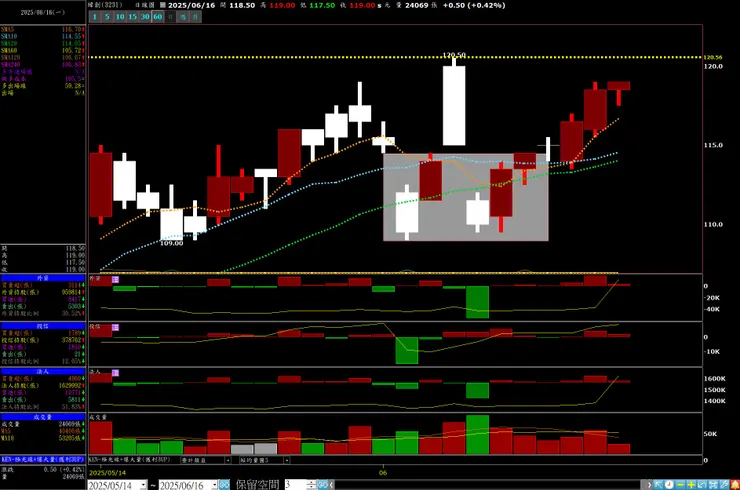Click the 120.50 high price label on chart
This screenshot has width=740, height=490.
click(454, 55)
